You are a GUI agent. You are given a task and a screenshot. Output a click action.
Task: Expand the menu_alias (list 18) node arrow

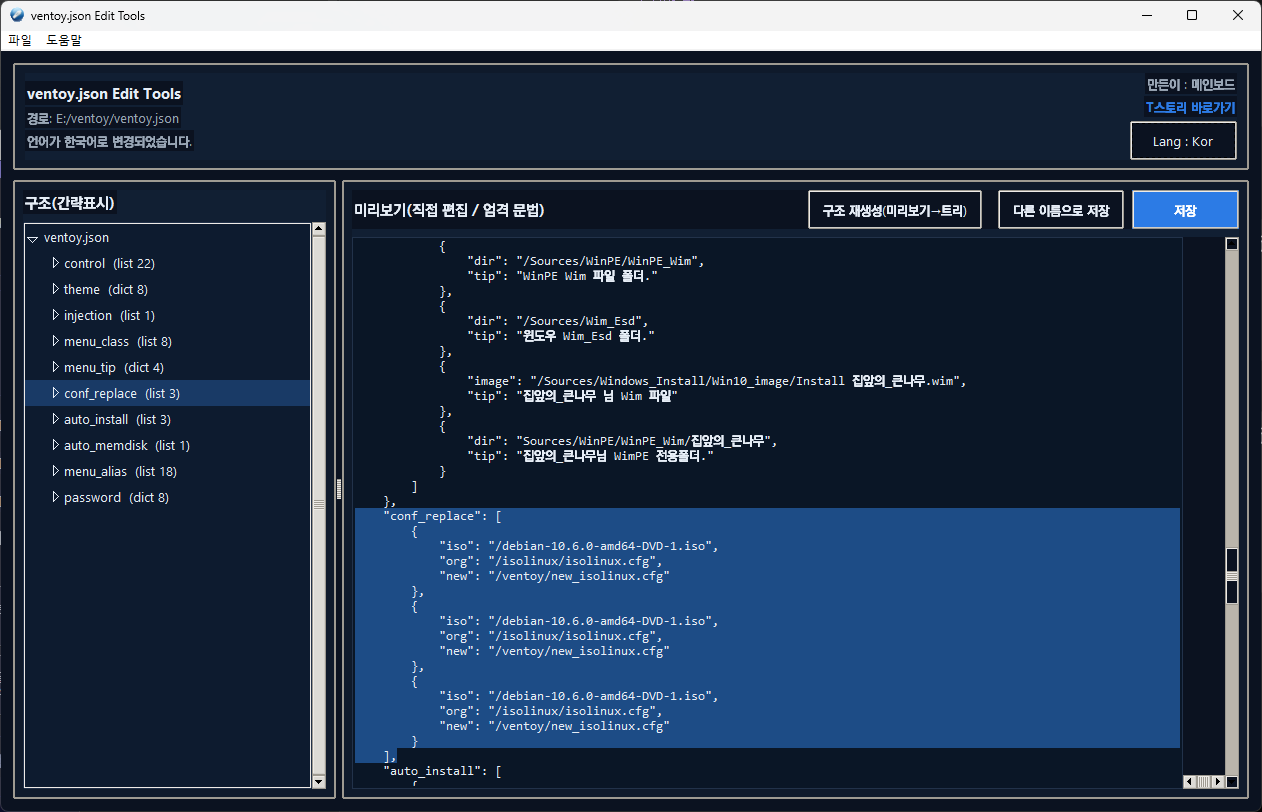tap(56, 471)
